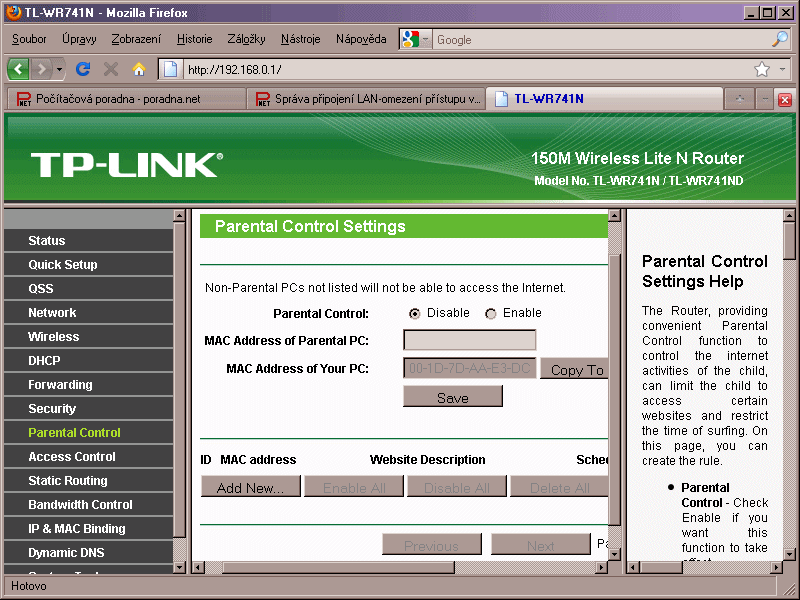The image size is (800, 600).
Task: Reload the page with the refresh icon
Action: pyautogui.click(x=84, y=69)
